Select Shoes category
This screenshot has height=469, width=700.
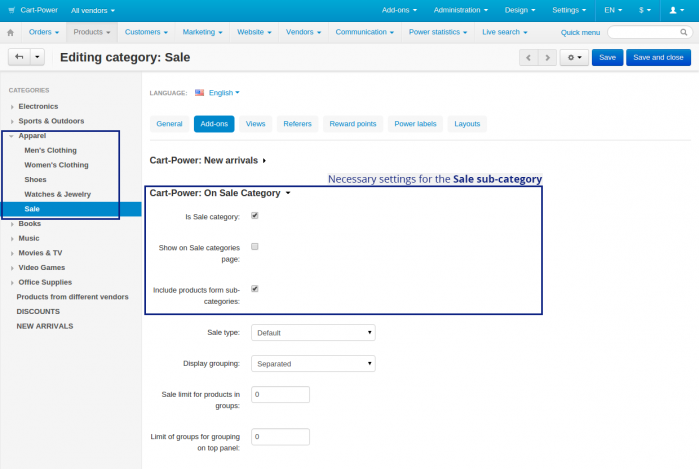35,180
